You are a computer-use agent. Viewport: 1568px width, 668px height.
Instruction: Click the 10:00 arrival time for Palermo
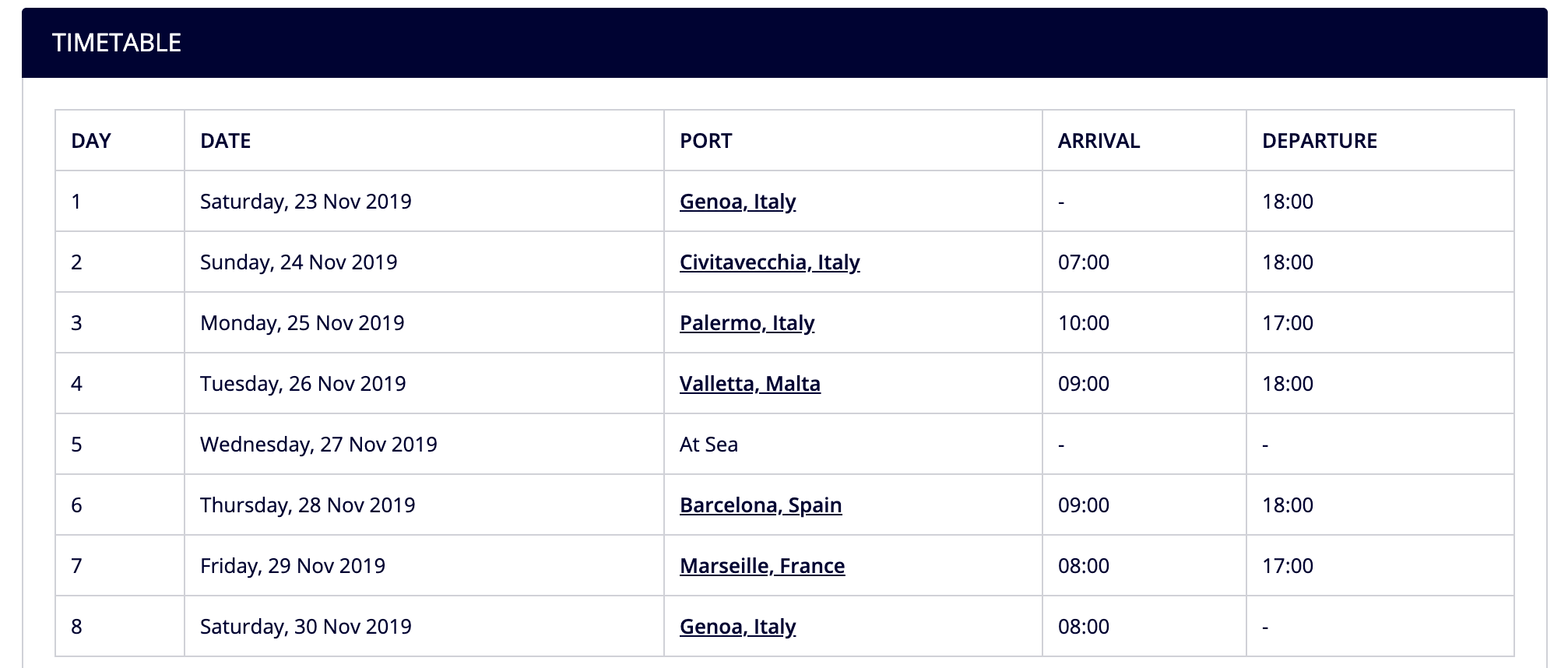pyautogui.click(x=1083, y=323)
